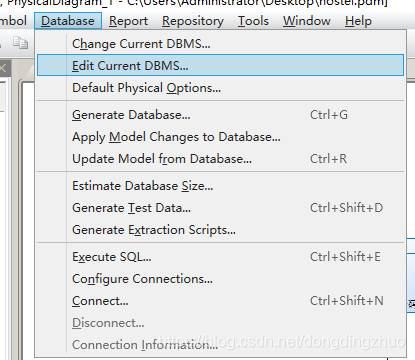Open the Window menu
Screen dimensions: 415x360
pyautogui.click(x=307, y=21)
